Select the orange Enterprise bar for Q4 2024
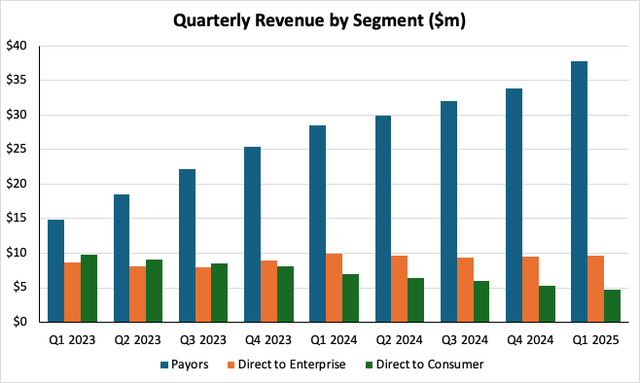This screenshot has height=383, width=640. tap(531, 289)
